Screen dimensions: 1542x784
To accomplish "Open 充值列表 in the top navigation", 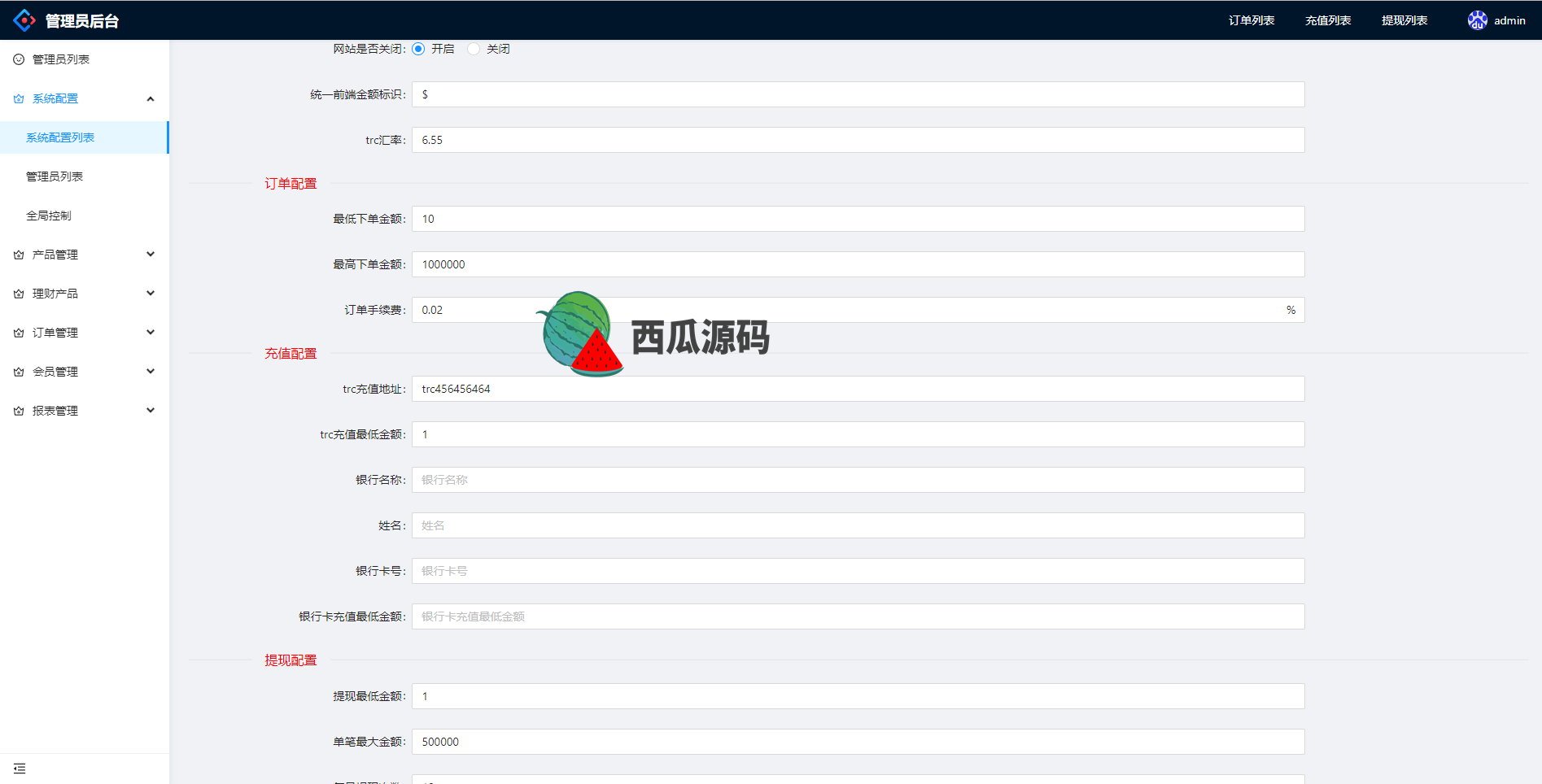I will pos(1328,20).
